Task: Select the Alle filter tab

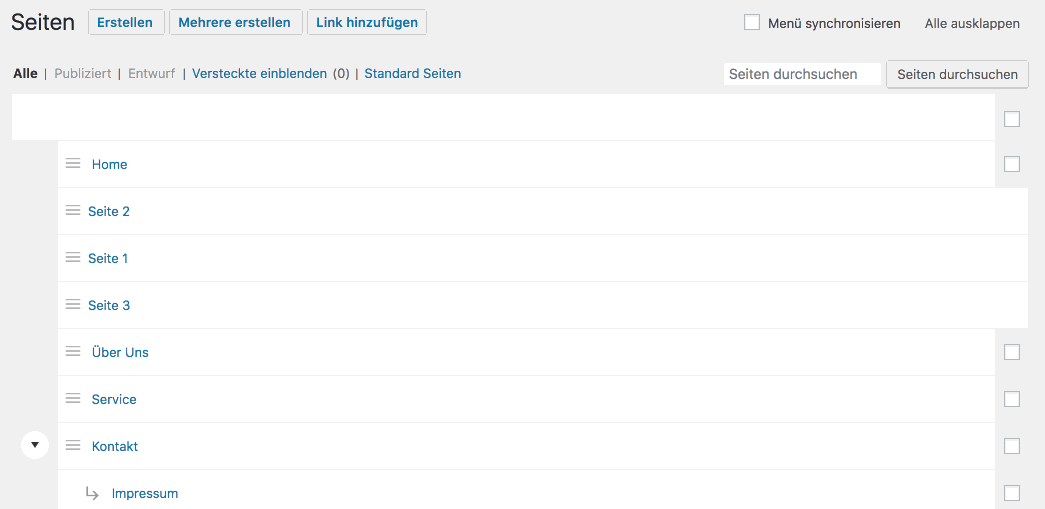Action: pyautogui.click(x=25, y=73)
